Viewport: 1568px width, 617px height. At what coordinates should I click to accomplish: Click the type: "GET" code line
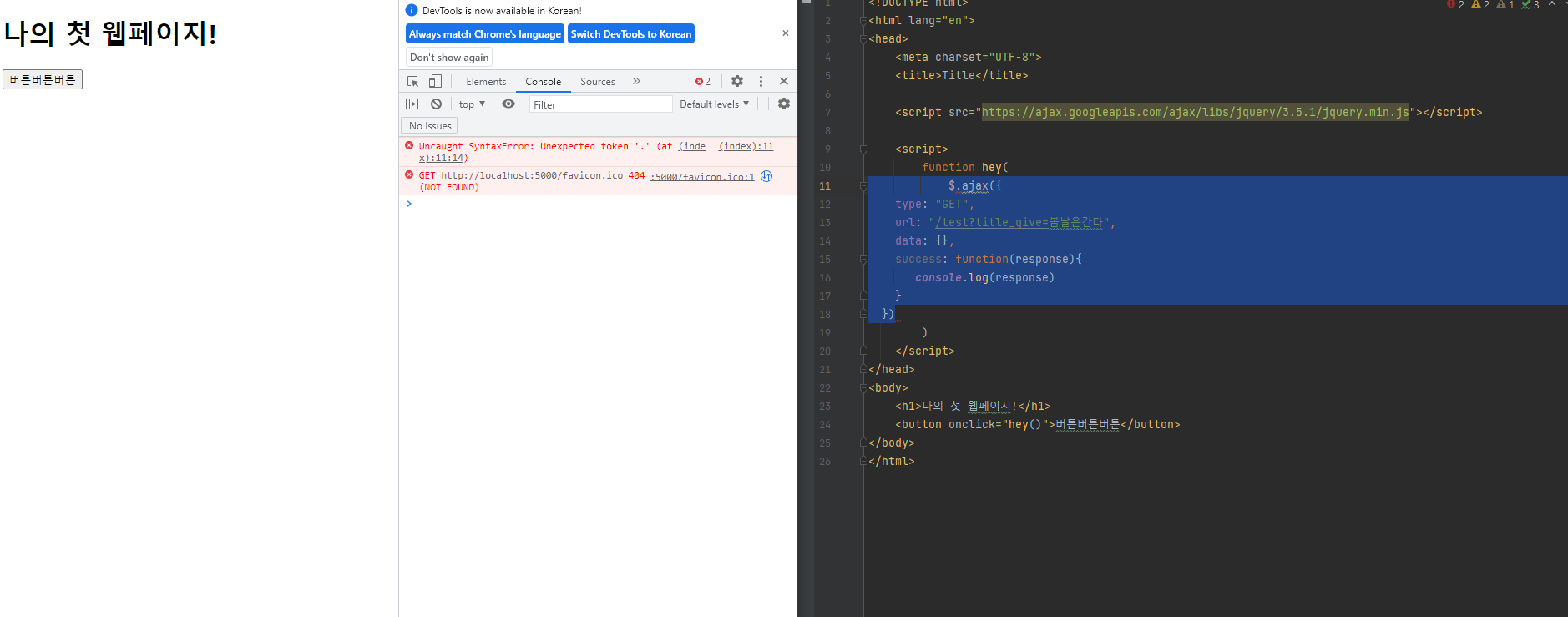point(934,204)
